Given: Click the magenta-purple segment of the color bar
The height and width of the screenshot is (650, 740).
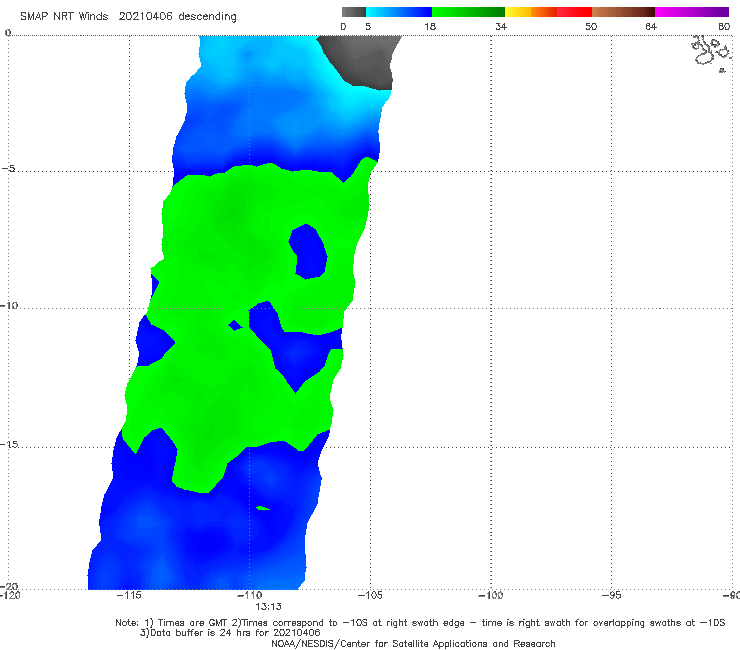Looking at the screenshot, I should (x=692, y=12).
